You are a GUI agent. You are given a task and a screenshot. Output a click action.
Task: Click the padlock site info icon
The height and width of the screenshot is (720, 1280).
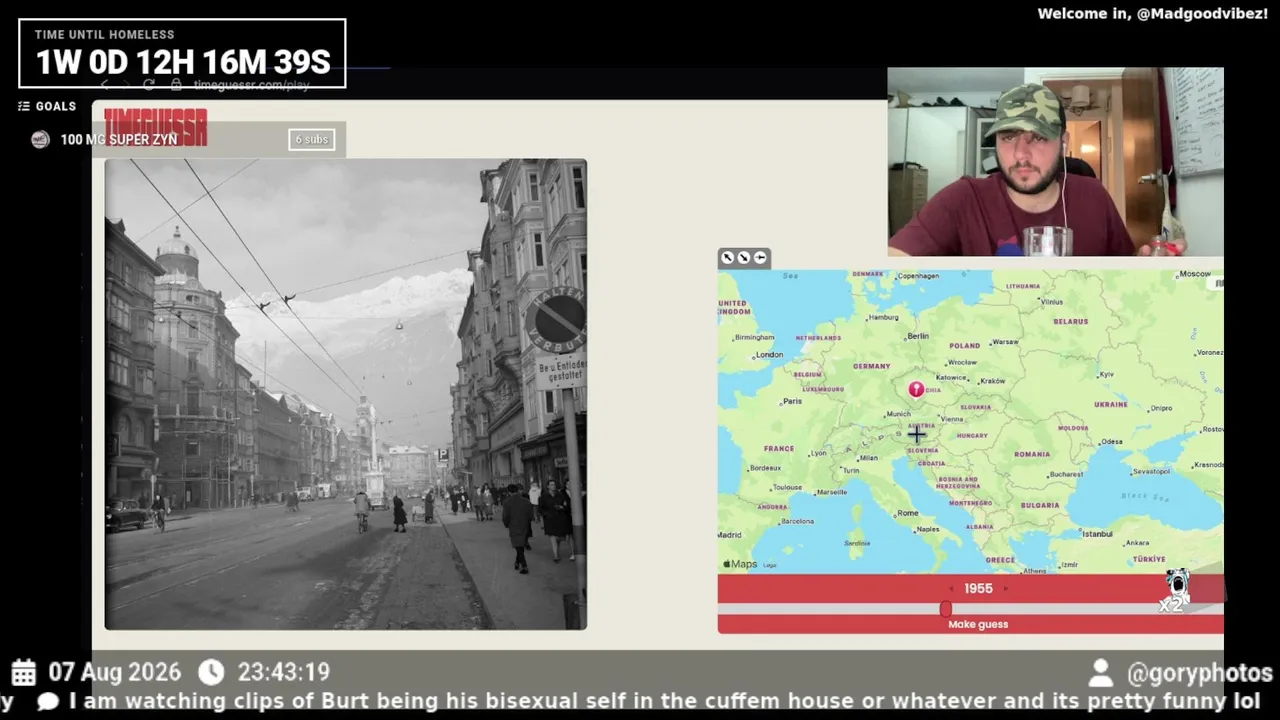pos(176,85)
